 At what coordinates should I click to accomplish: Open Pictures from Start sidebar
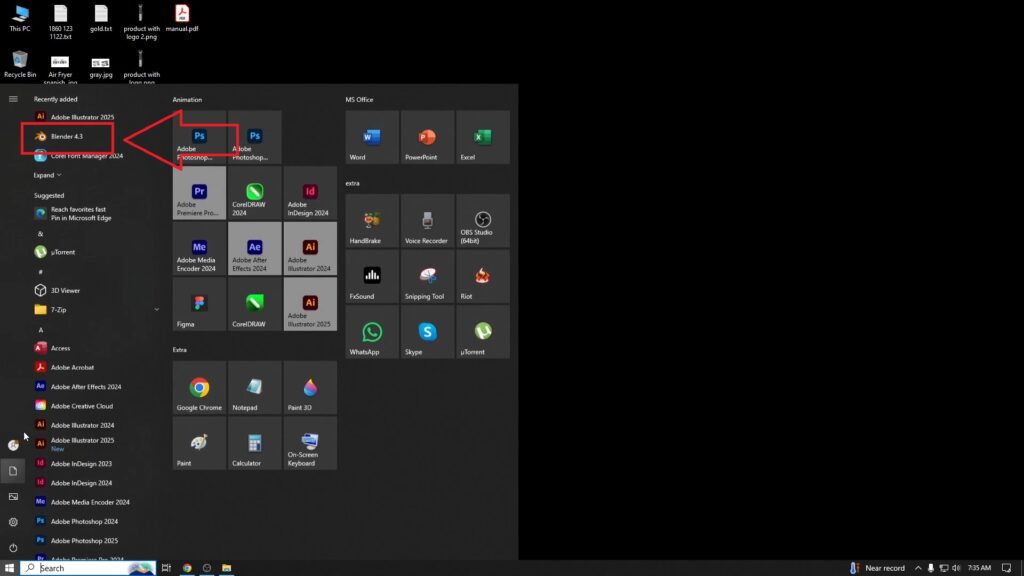coord(13,496)
